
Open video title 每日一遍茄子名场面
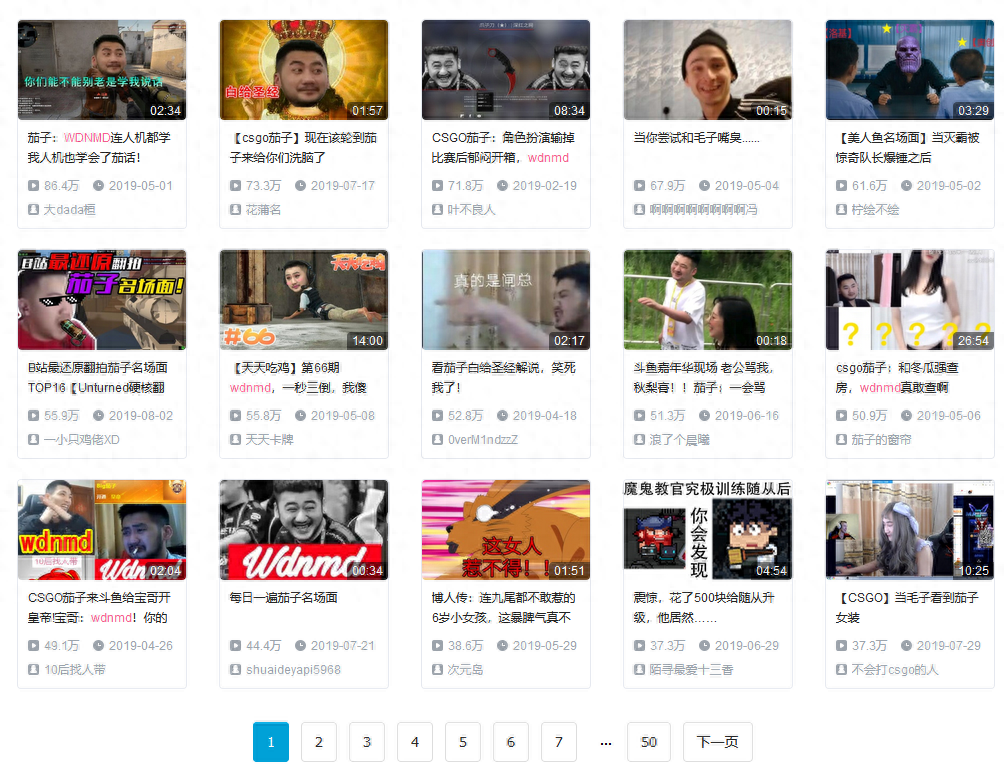coord(284,598)
